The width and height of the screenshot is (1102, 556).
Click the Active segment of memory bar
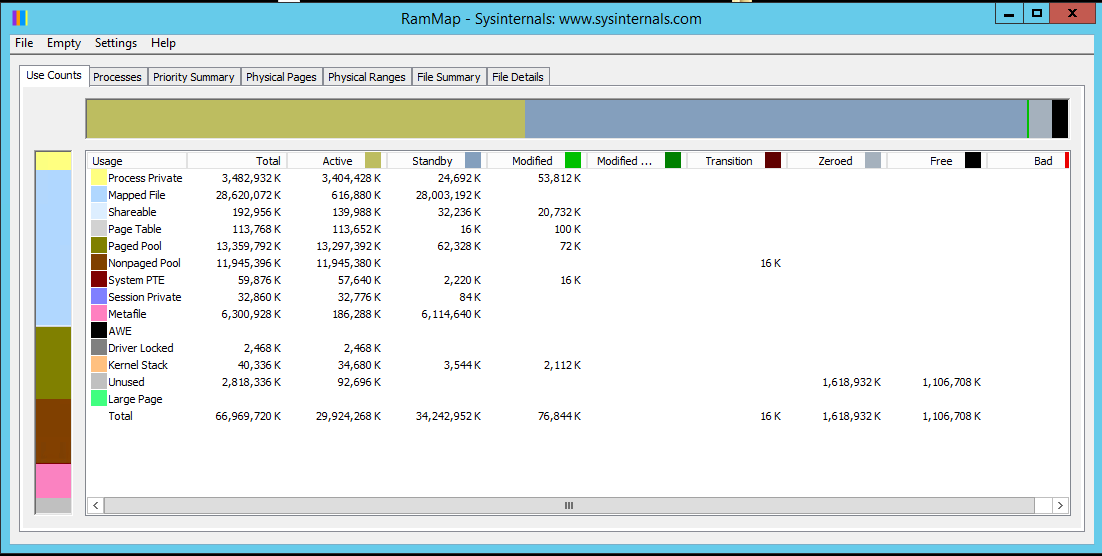coord(306,119)
